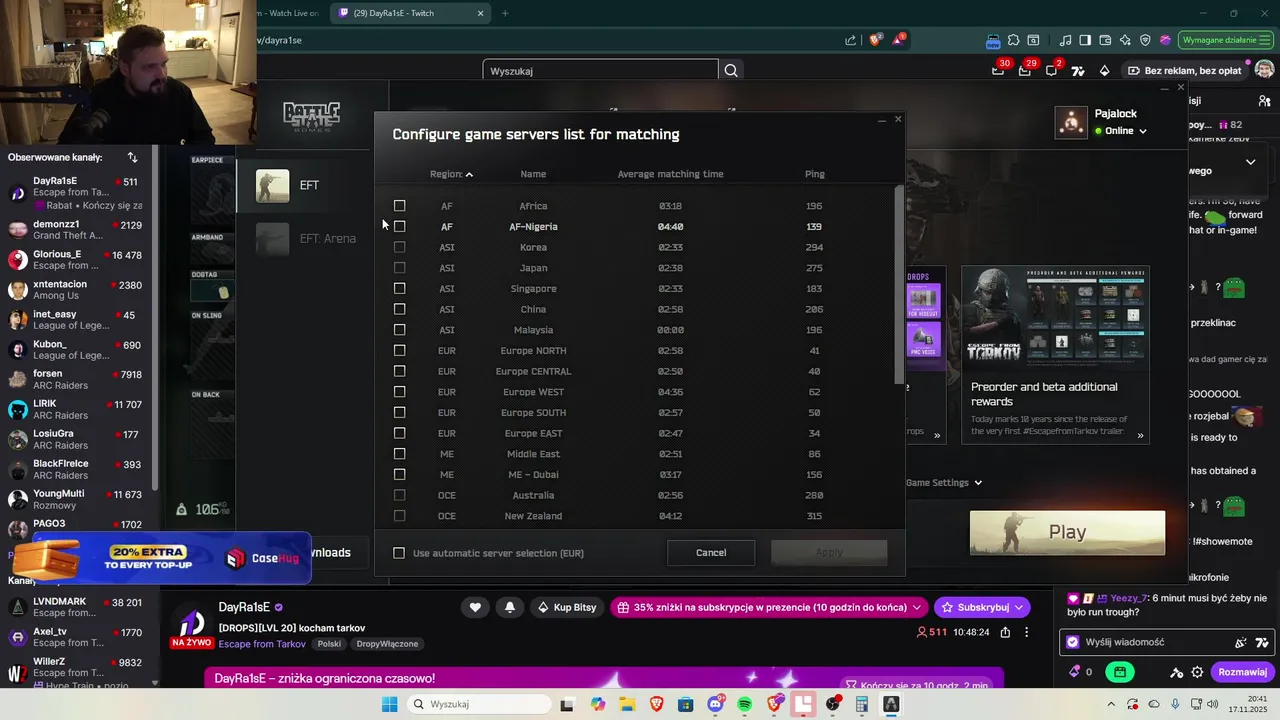Tick the AF-Nigeria server checkbox
This screenshot has width=1280, height=720.
pos(399,226)
